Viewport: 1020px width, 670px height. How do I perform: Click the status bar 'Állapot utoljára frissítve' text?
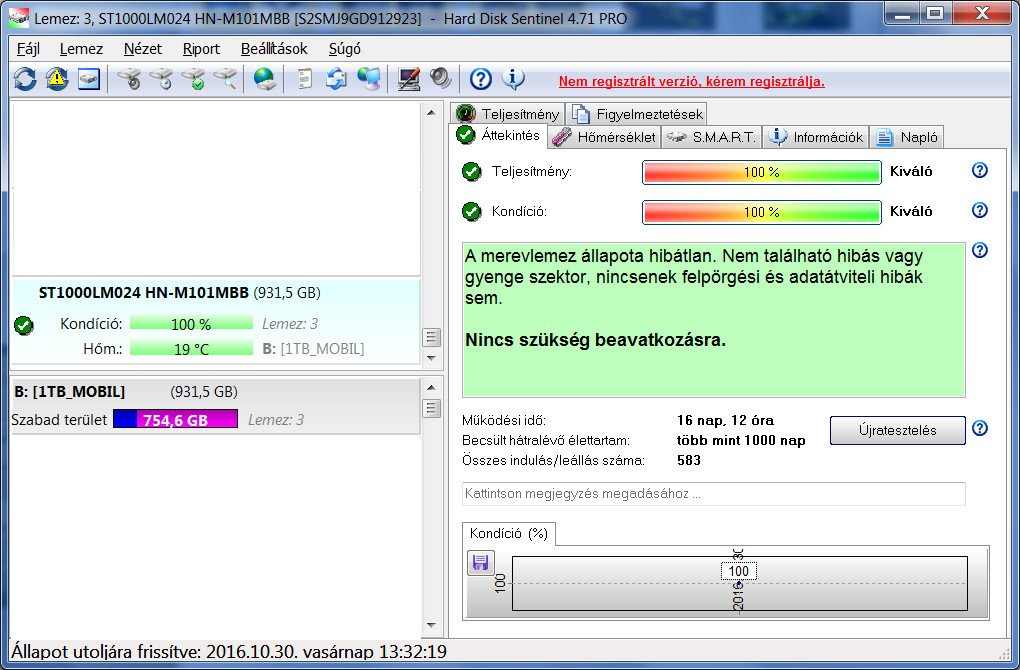[229, 651]
